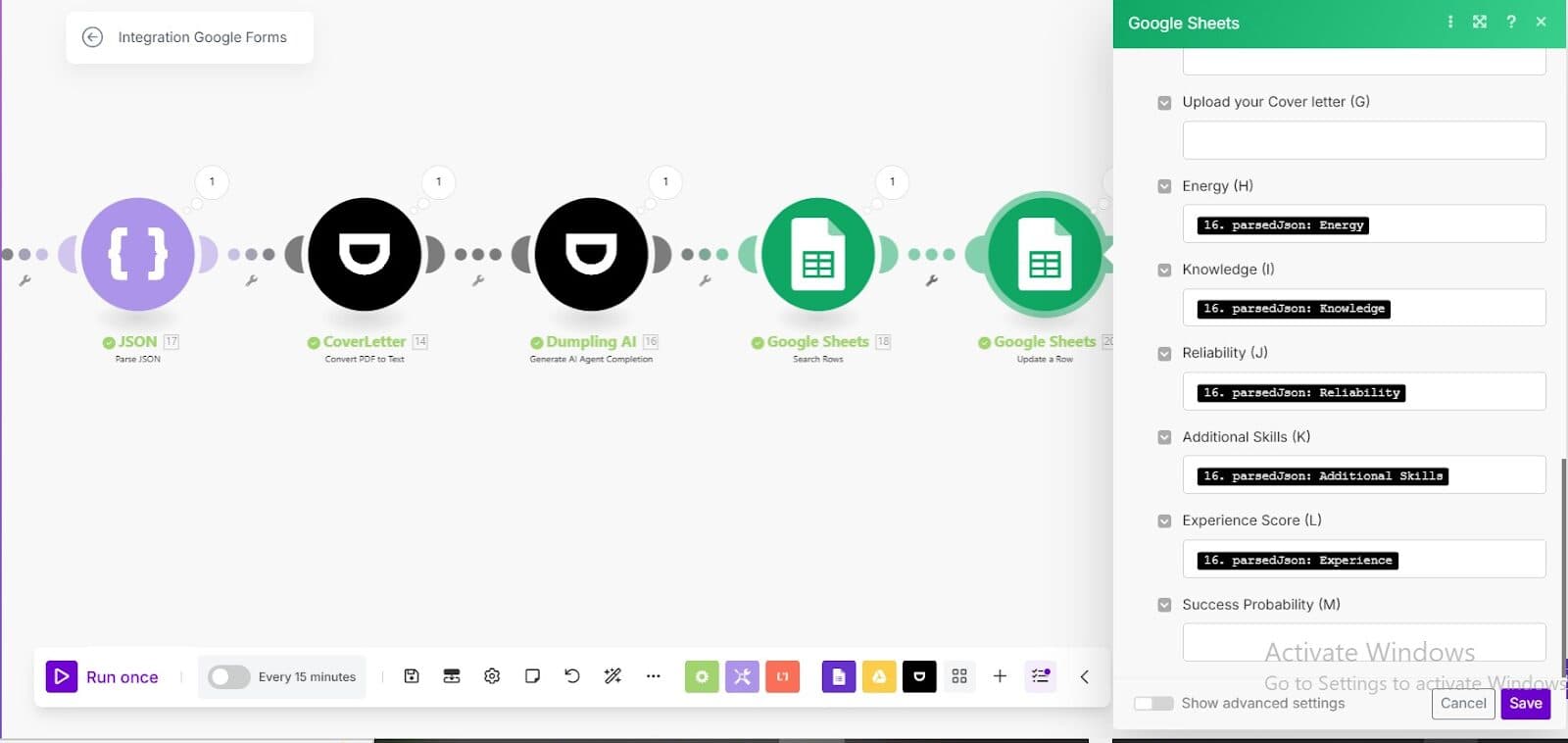This screenshot has width=1568, height=743.
Task: Go back using the Integration Google Forms arrow
Action: [x=92, y=37]
